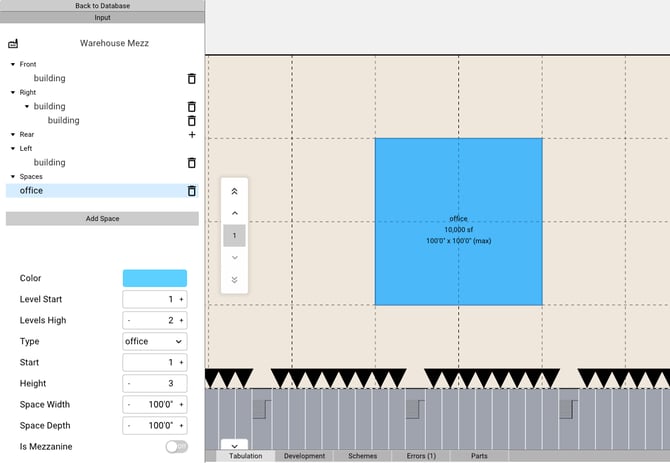Delete the office space entry
This screenshot has height=463, width=670.
pyautogui.click(x=191, y=191)
